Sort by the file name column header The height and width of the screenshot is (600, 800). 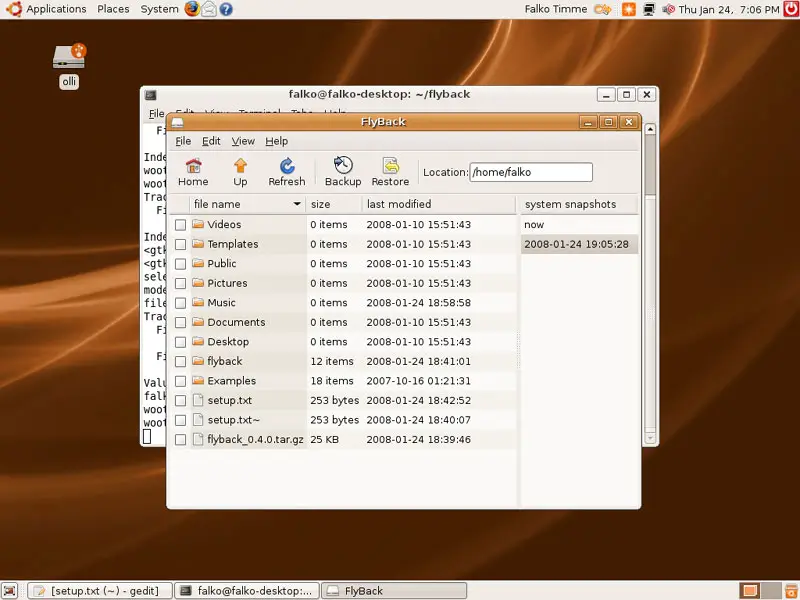[x=247, y=204]
